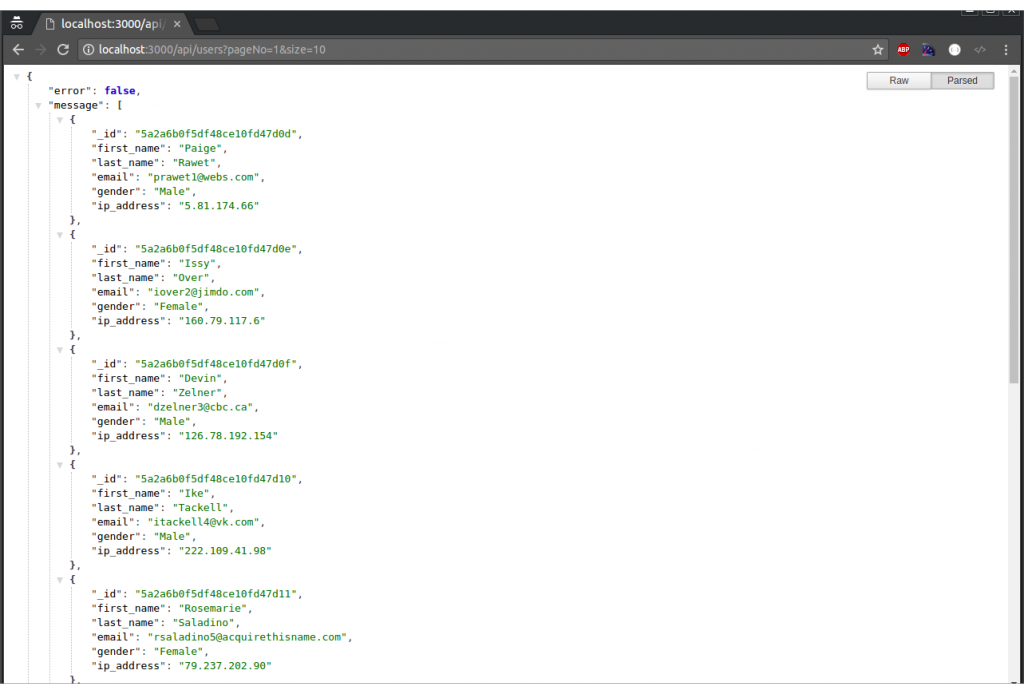Collapse the Paige Rawet user object
The width and height of the screenshot is (1024, 694).
[x=59, y=119]
